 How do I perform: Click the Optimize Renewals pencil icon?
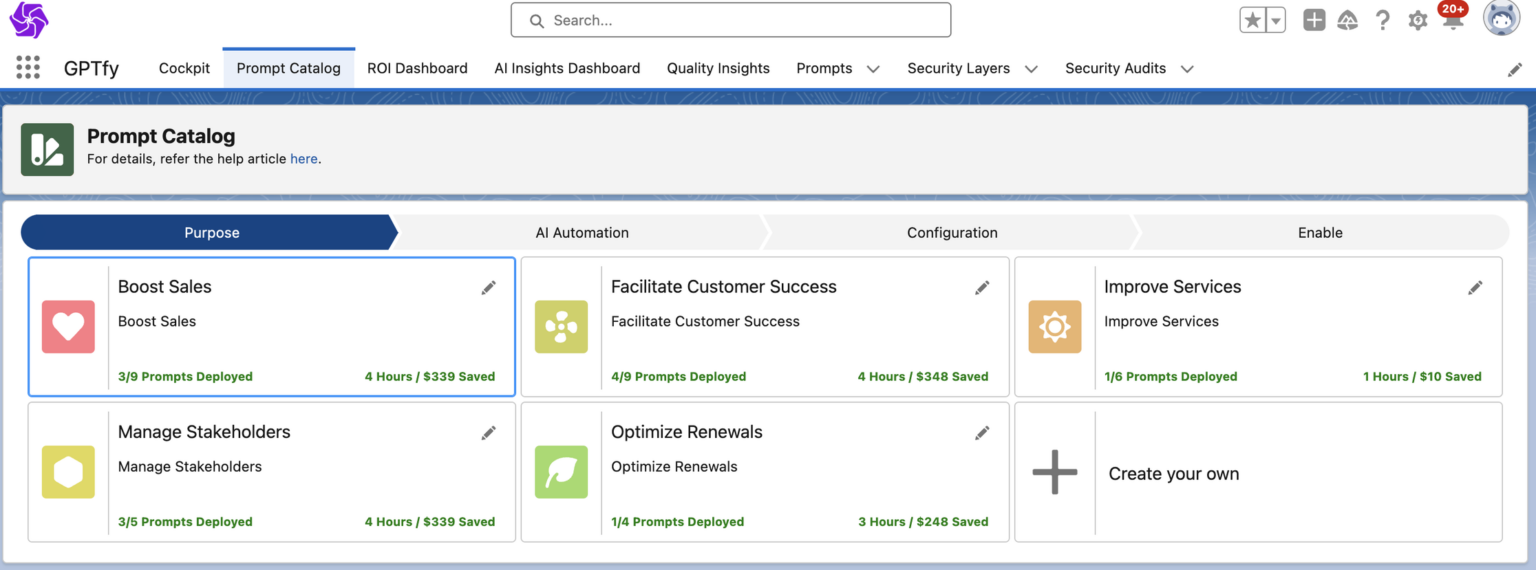982,433
